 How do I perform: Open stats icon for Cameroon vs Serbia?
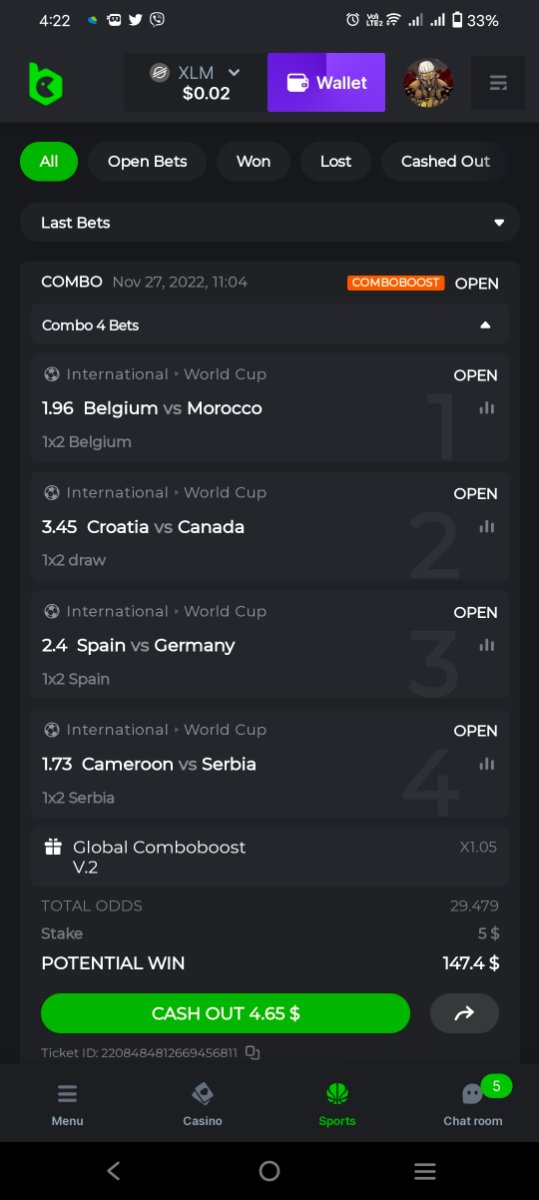pyautogui.click(x=487, y=764)
